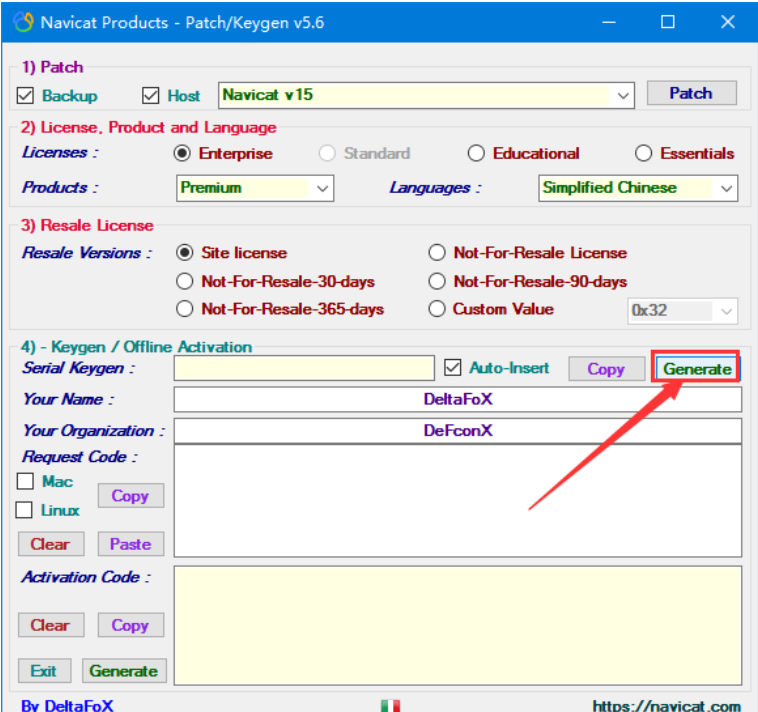
Task: Select the Educational license option
Action: click(476, 153)
